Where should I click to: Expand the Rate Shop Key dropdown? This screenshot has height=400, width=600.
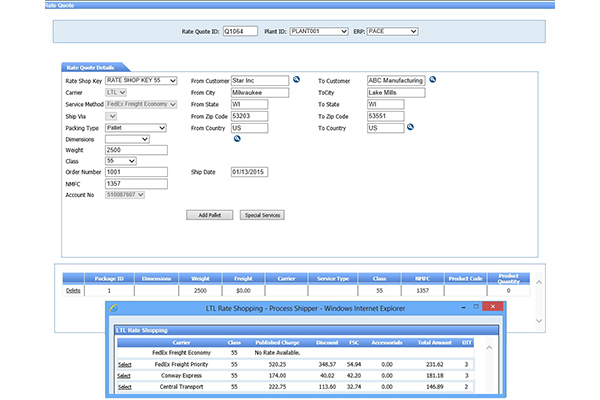(x=141, y=80)
